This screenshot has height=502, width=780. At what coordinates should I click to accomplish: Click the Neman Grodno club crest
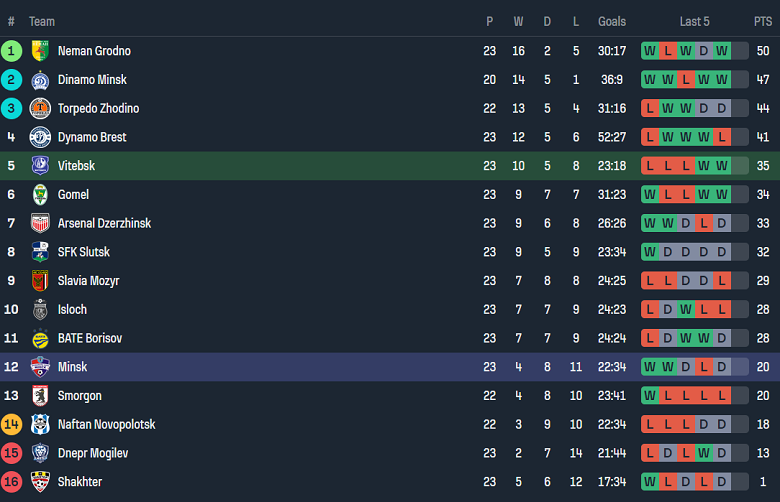coord(40,51)
